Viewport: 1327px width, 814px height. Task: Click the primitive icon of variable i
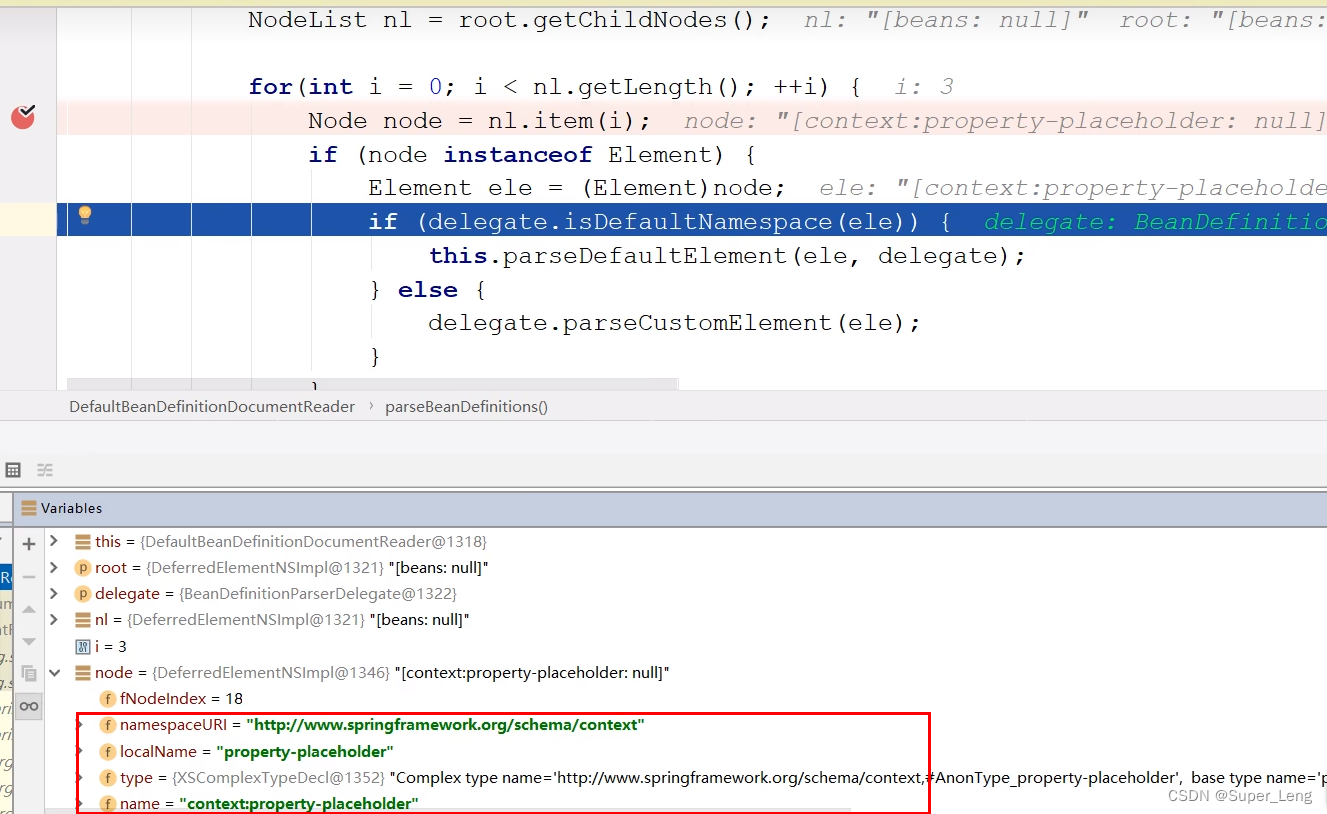coord(83,646)
